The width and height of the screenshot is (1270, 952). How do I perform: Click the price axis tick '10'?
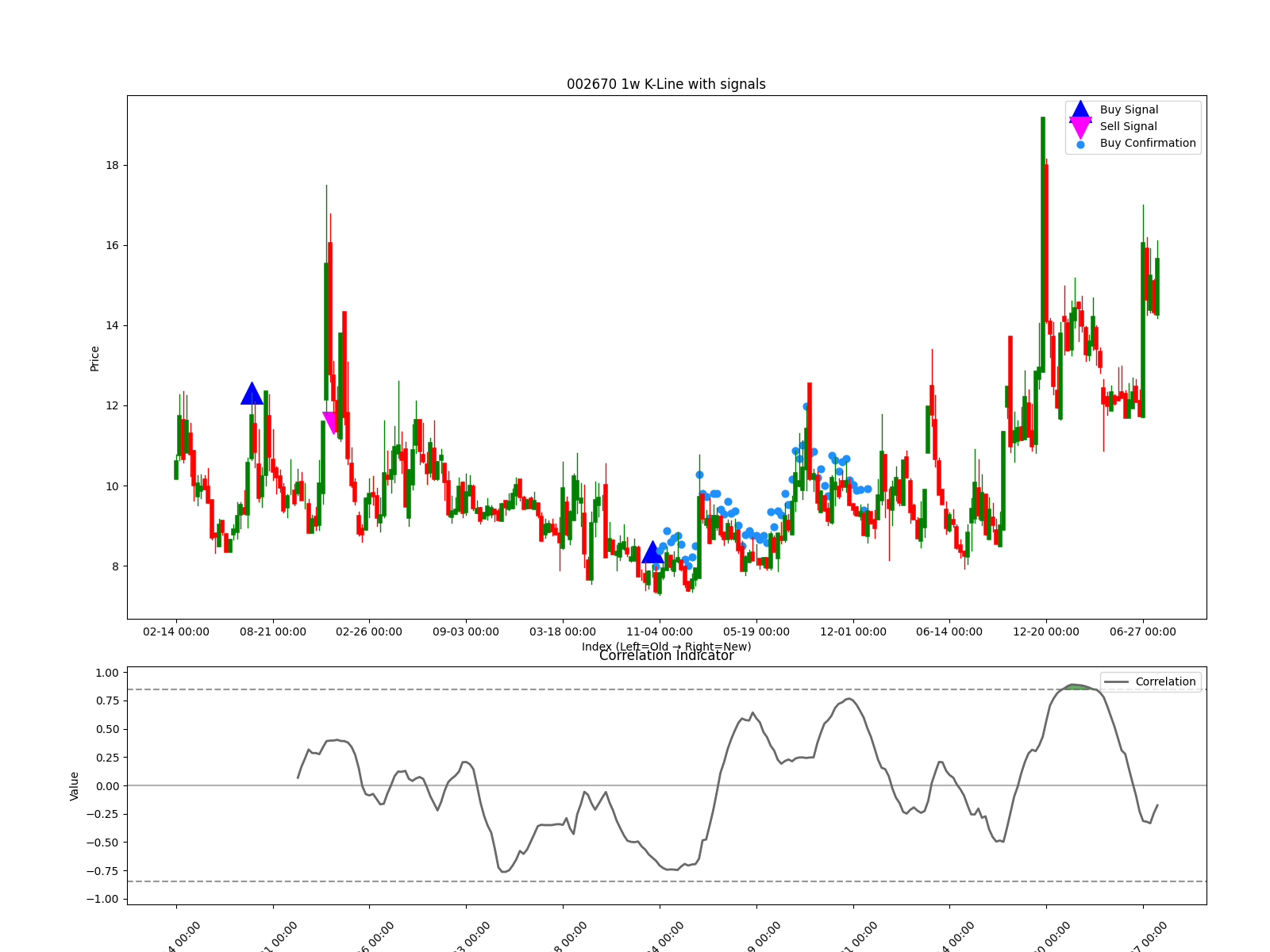coord(112,486)
